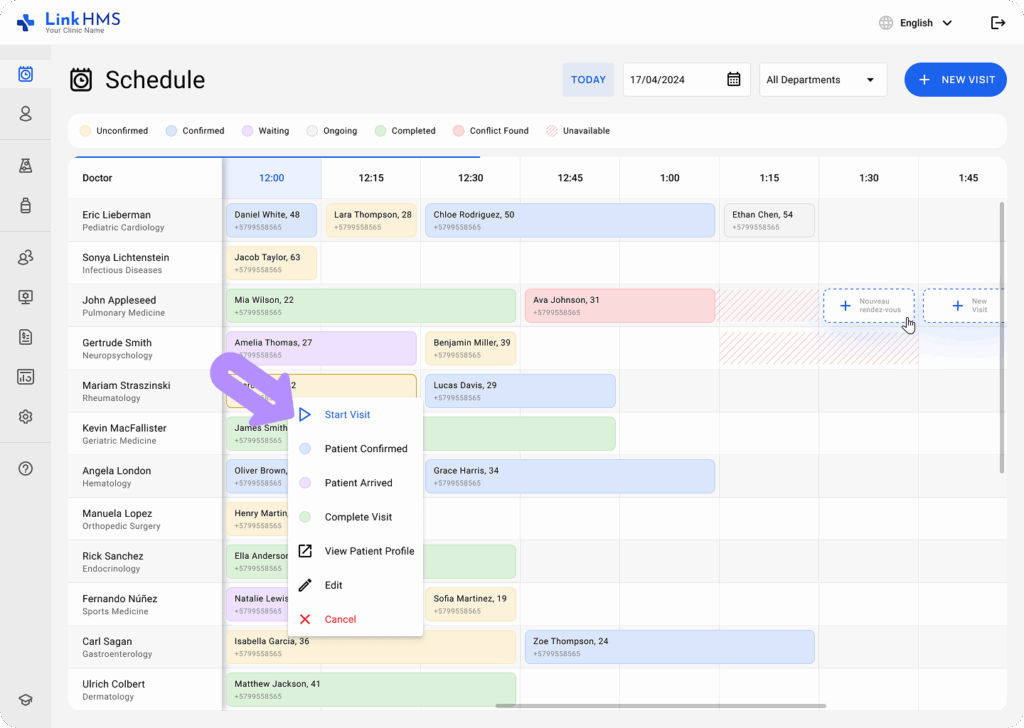Expand the All Departments dropdown
This screenshot has width=1024, height=728.
click(x=822, y=80)
